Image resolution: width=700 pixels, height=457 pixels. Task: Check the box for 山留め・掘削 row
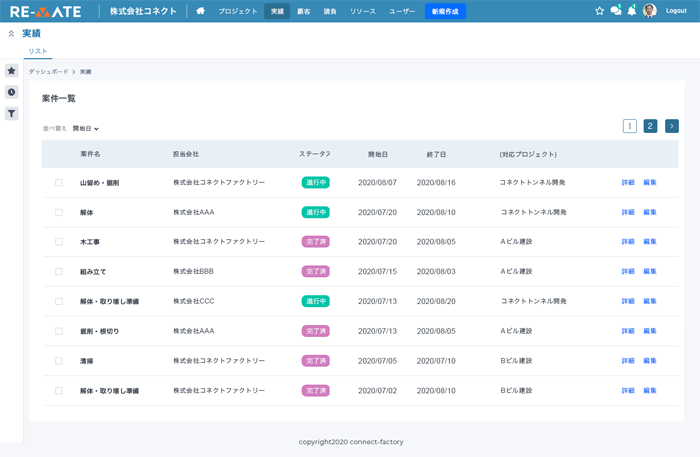click(x=59, y=183)
